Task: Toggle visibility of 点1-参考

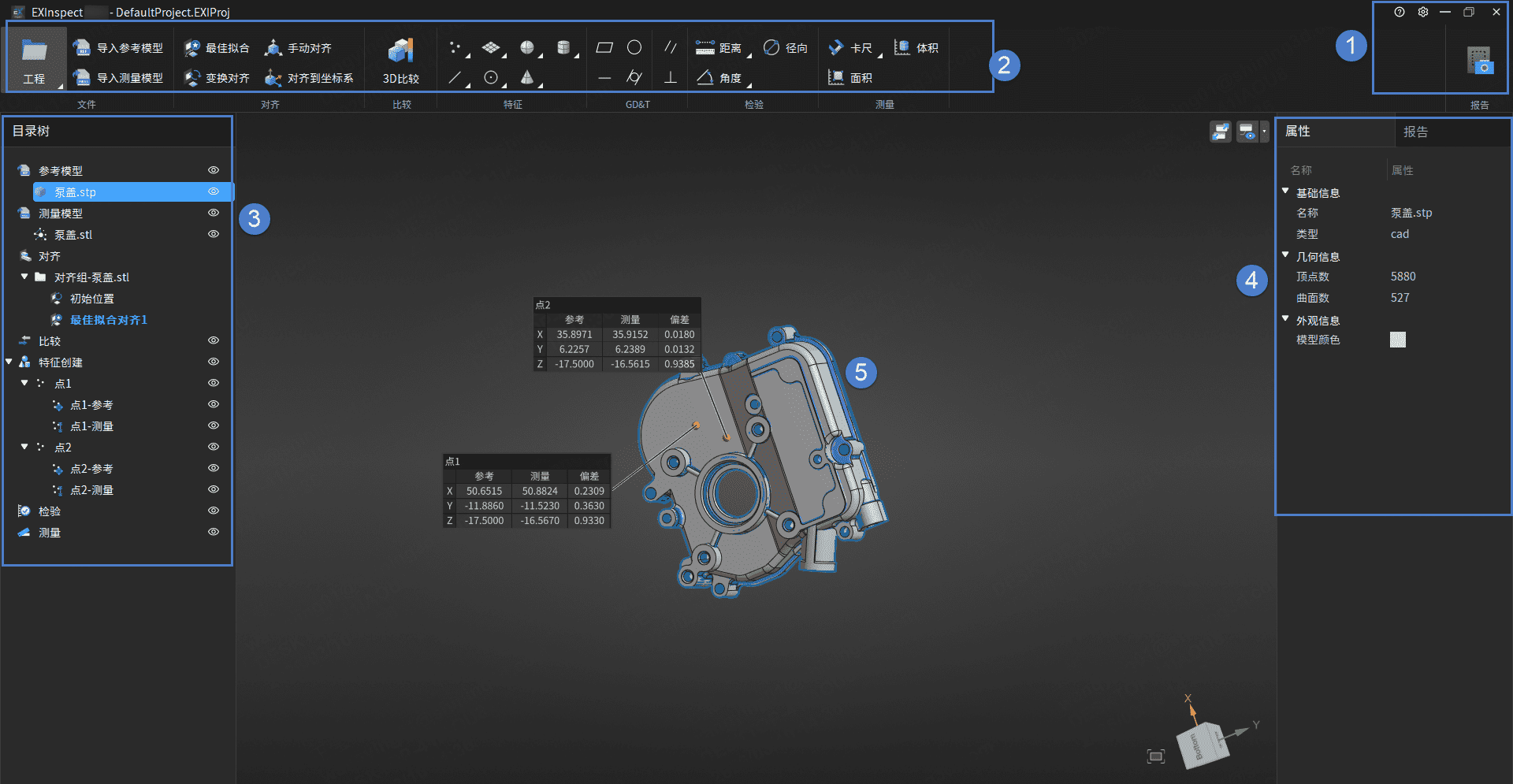Action: click(x=214, y=404)
